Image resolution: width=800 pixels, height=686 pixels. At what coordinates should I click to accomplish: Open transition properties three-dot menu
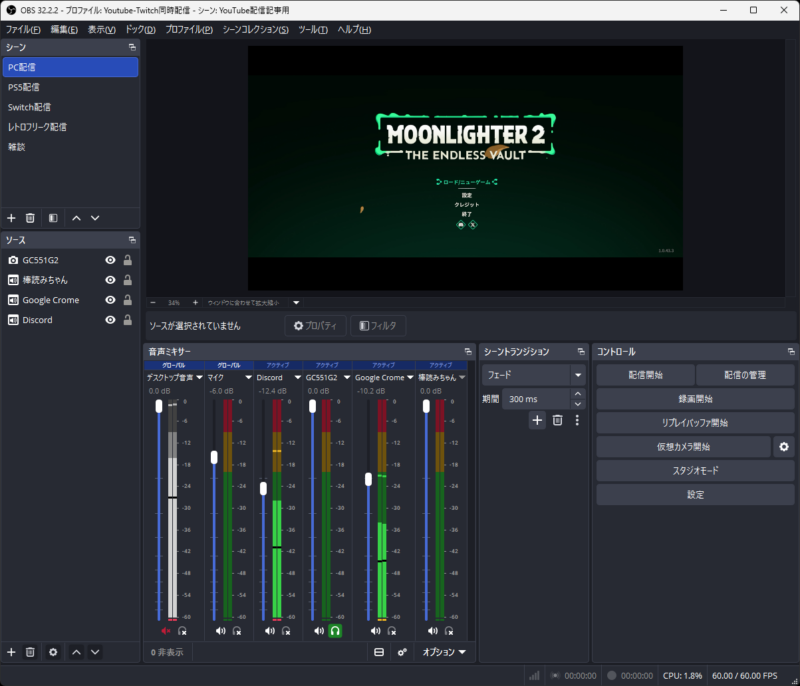577,420
